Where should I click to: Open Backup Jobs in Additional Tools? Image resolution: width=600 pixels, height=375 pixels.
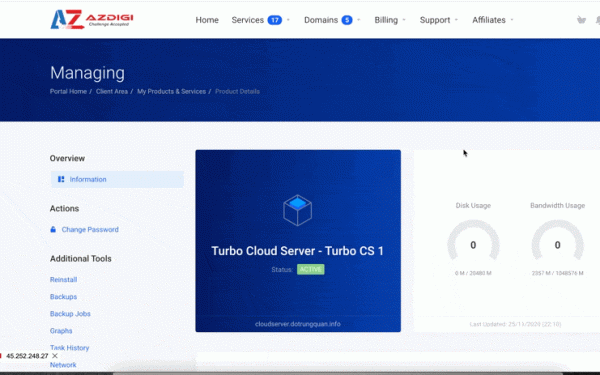coord(70,314)
